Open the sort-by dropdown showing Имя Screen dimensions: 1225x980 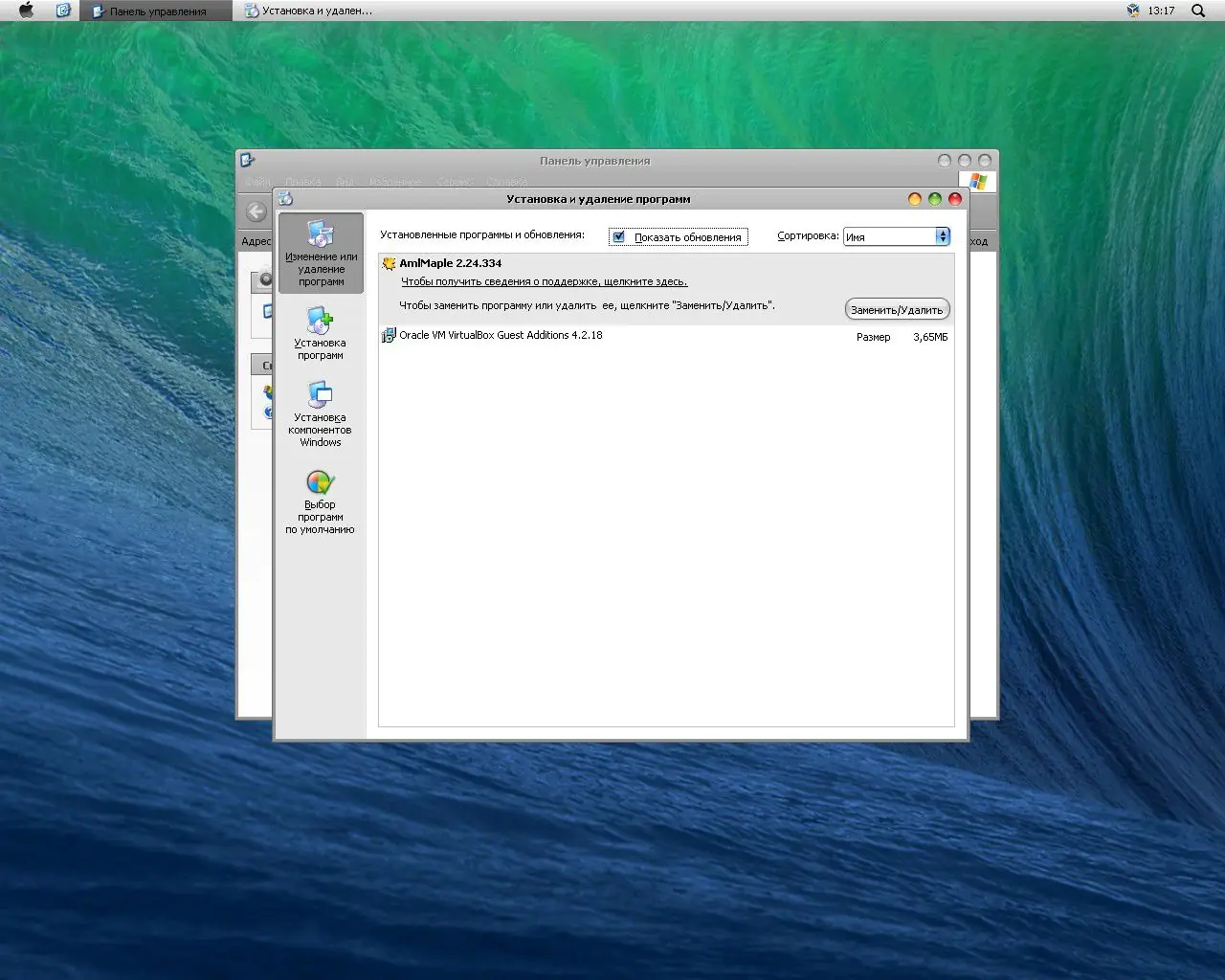(x=896, y=236)
